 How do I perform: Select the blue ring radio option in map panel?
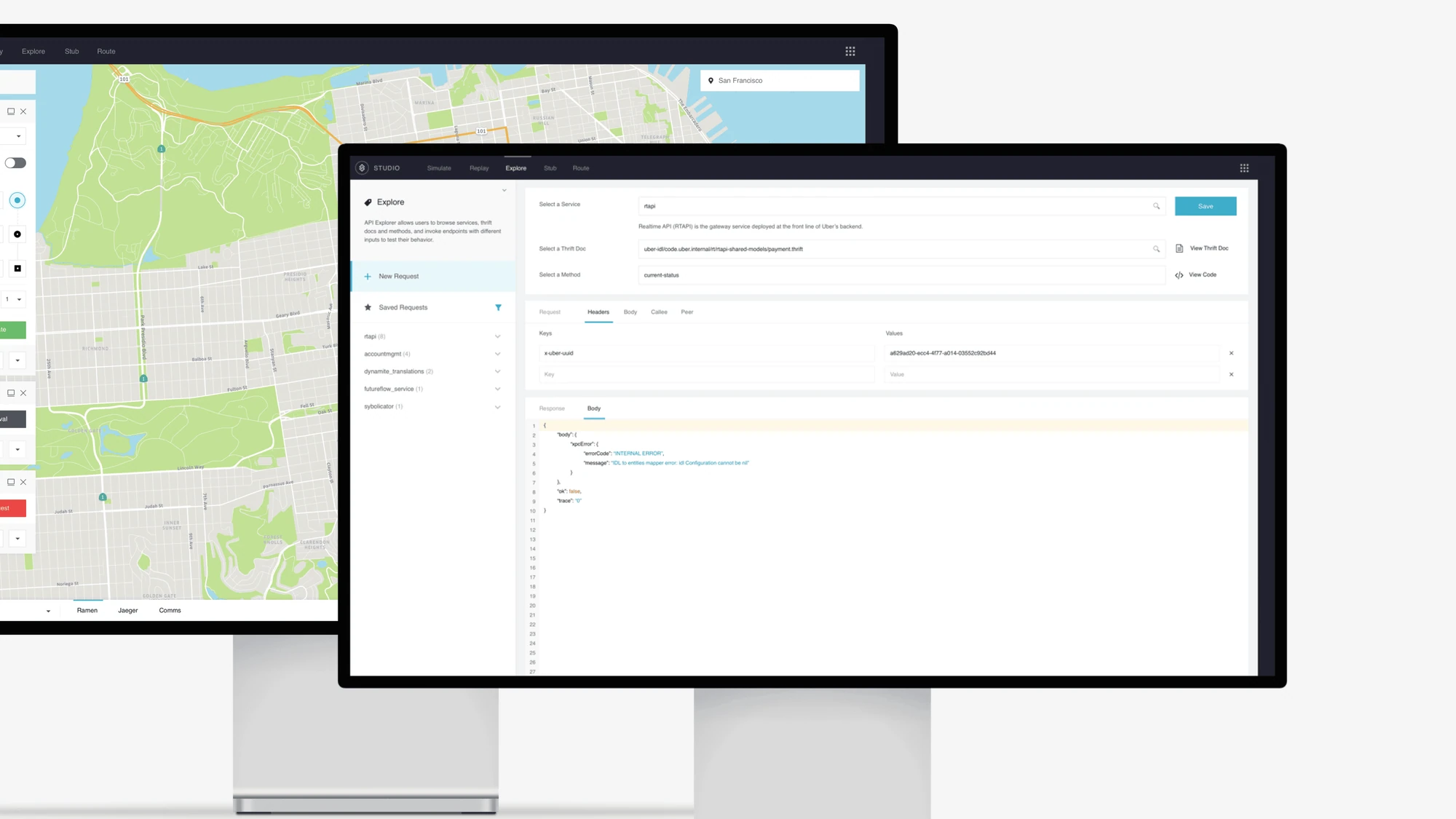[17, 200]
